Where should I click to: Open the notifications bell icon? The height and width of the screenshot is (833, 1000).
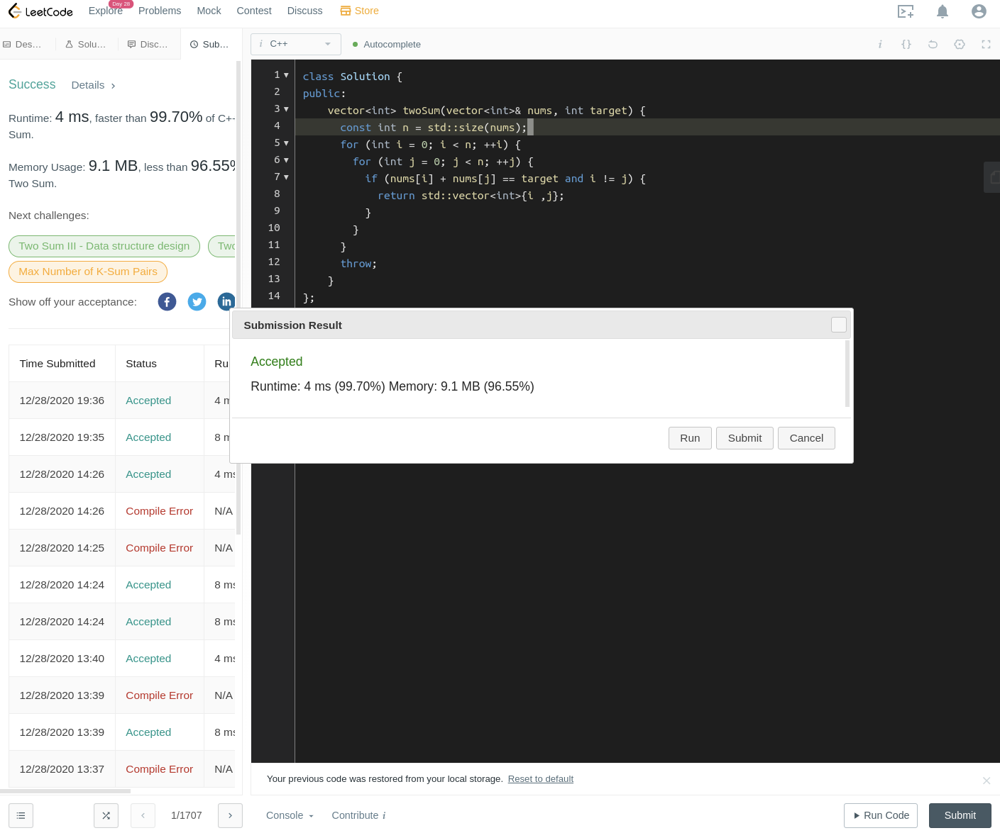[x=942, y=11]
